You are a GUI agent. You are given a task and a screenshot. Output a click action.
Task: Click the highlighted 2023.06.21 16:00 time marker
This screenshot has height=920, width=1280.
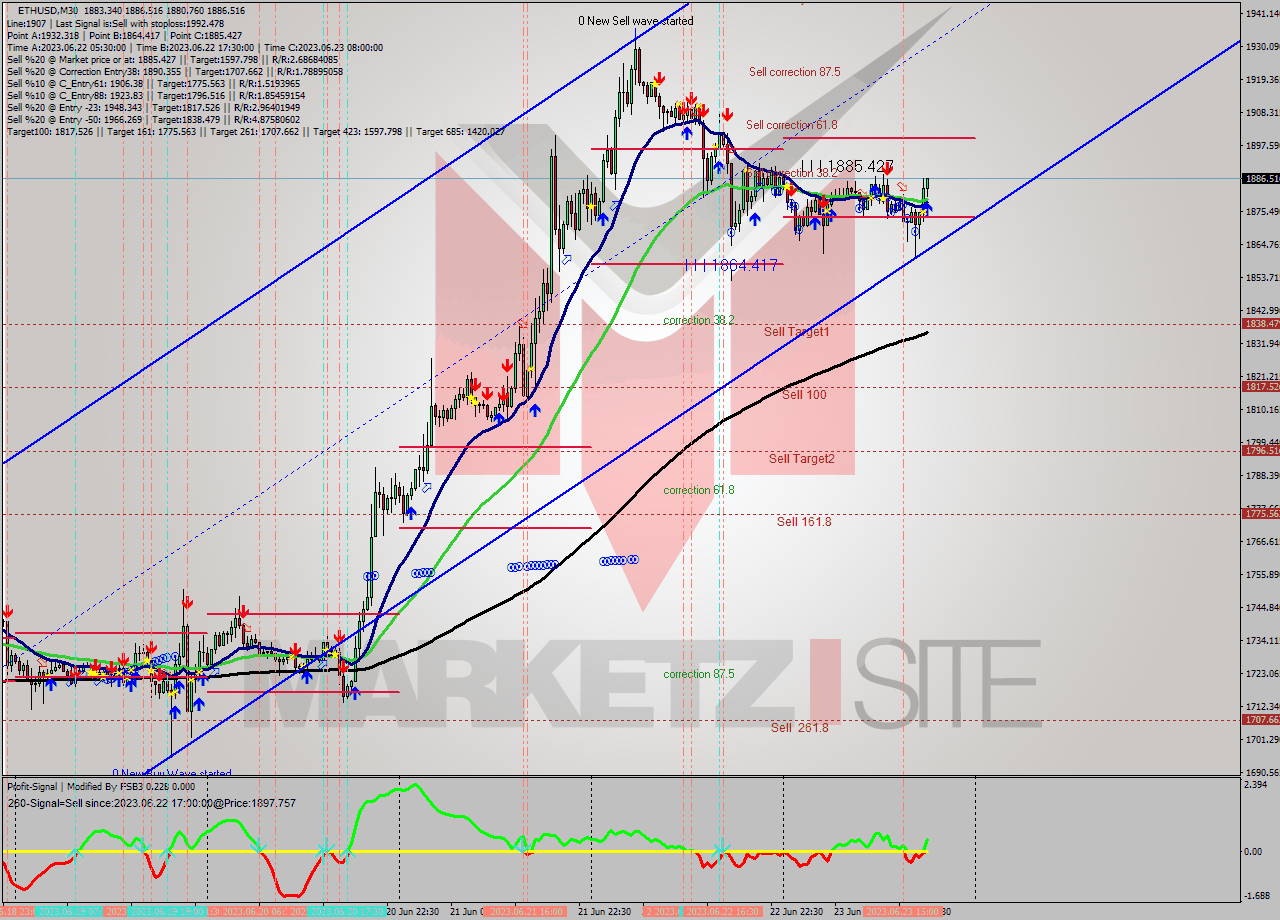[526, 912]
